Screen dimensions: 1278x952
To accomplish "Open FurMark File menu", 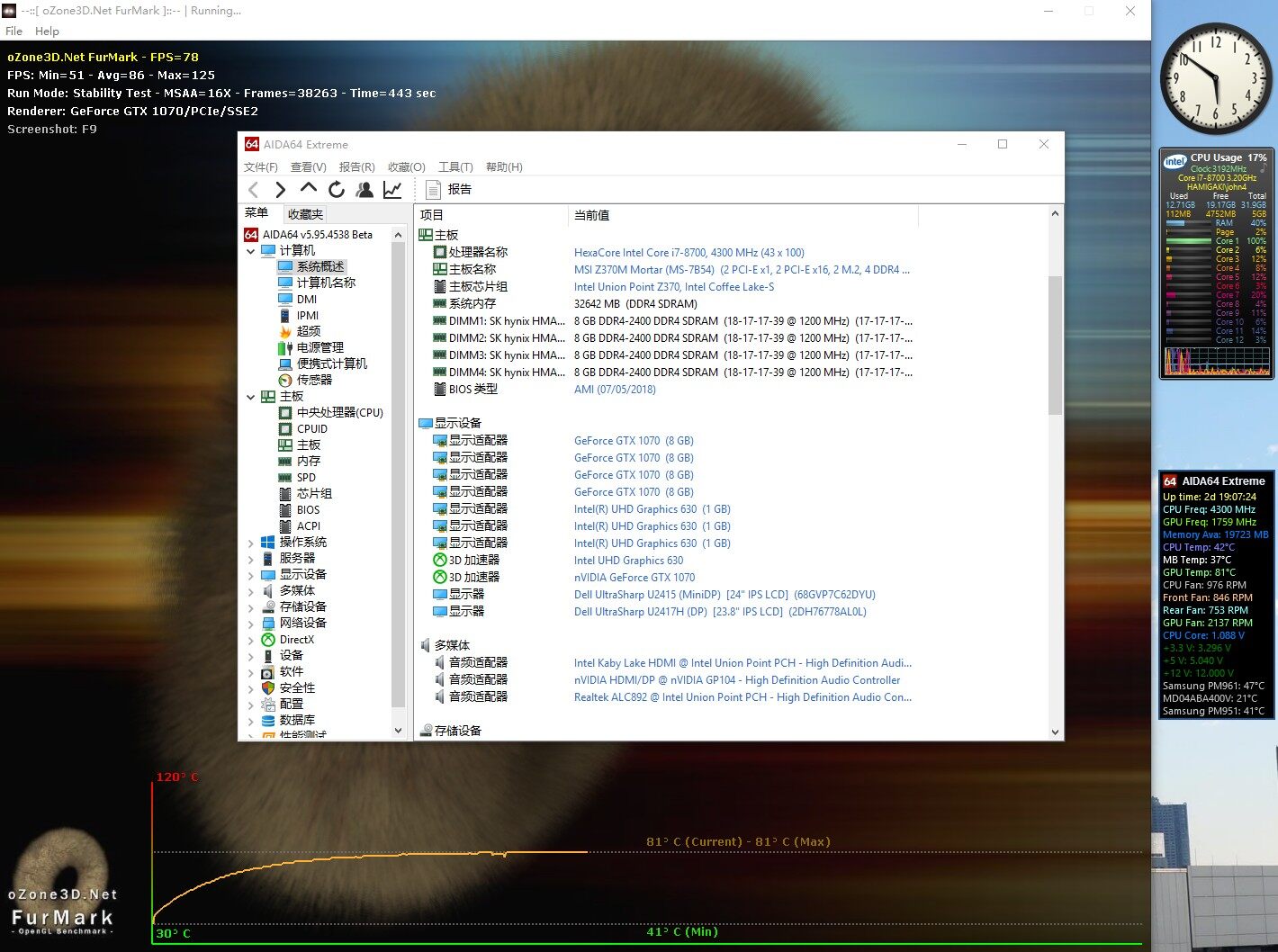I will point(13,31).
